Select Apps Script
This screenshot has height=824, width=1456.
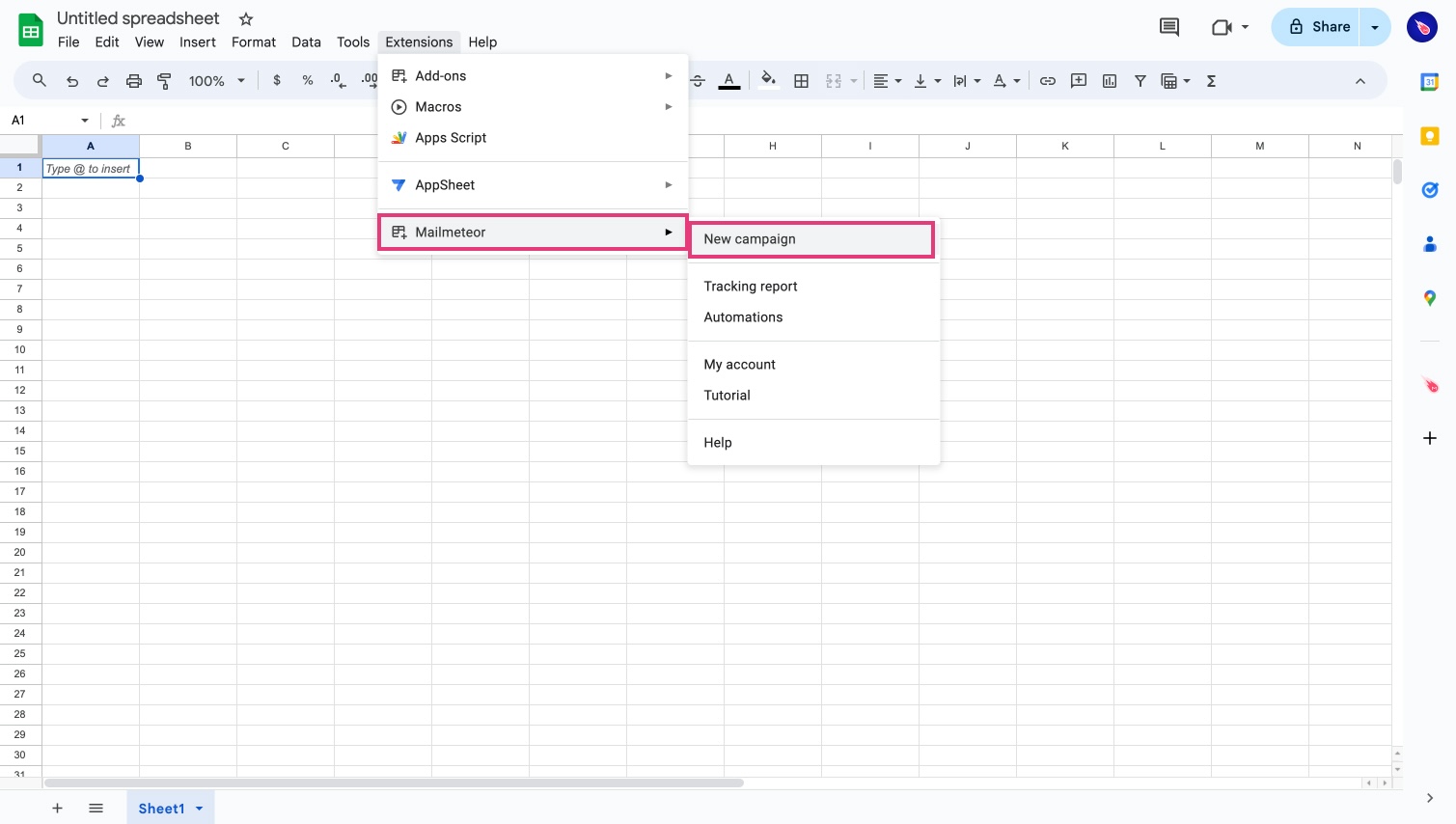533,138
